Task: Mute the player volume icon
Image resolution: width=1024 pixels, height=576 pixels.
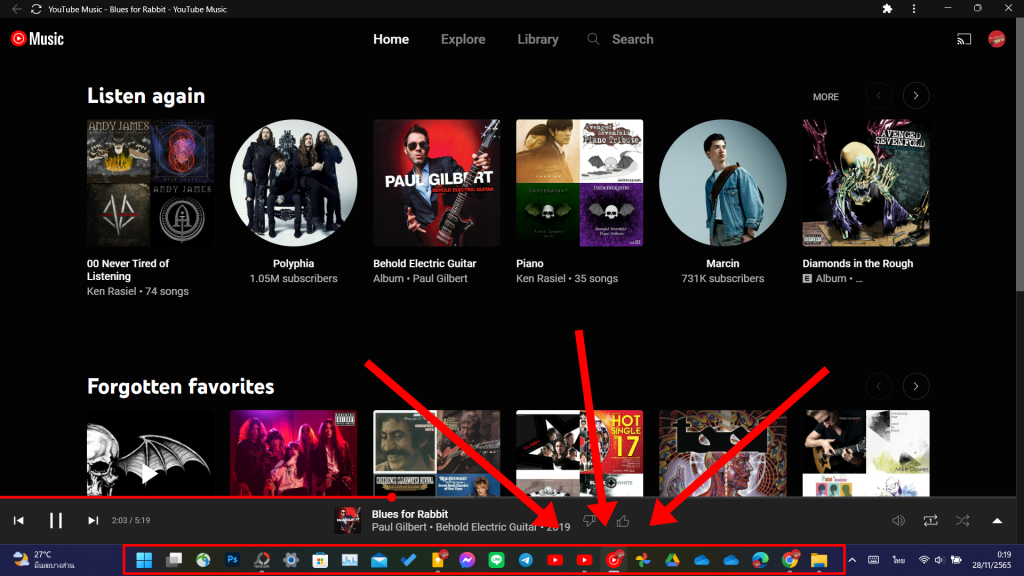Action: pos(899,520)
